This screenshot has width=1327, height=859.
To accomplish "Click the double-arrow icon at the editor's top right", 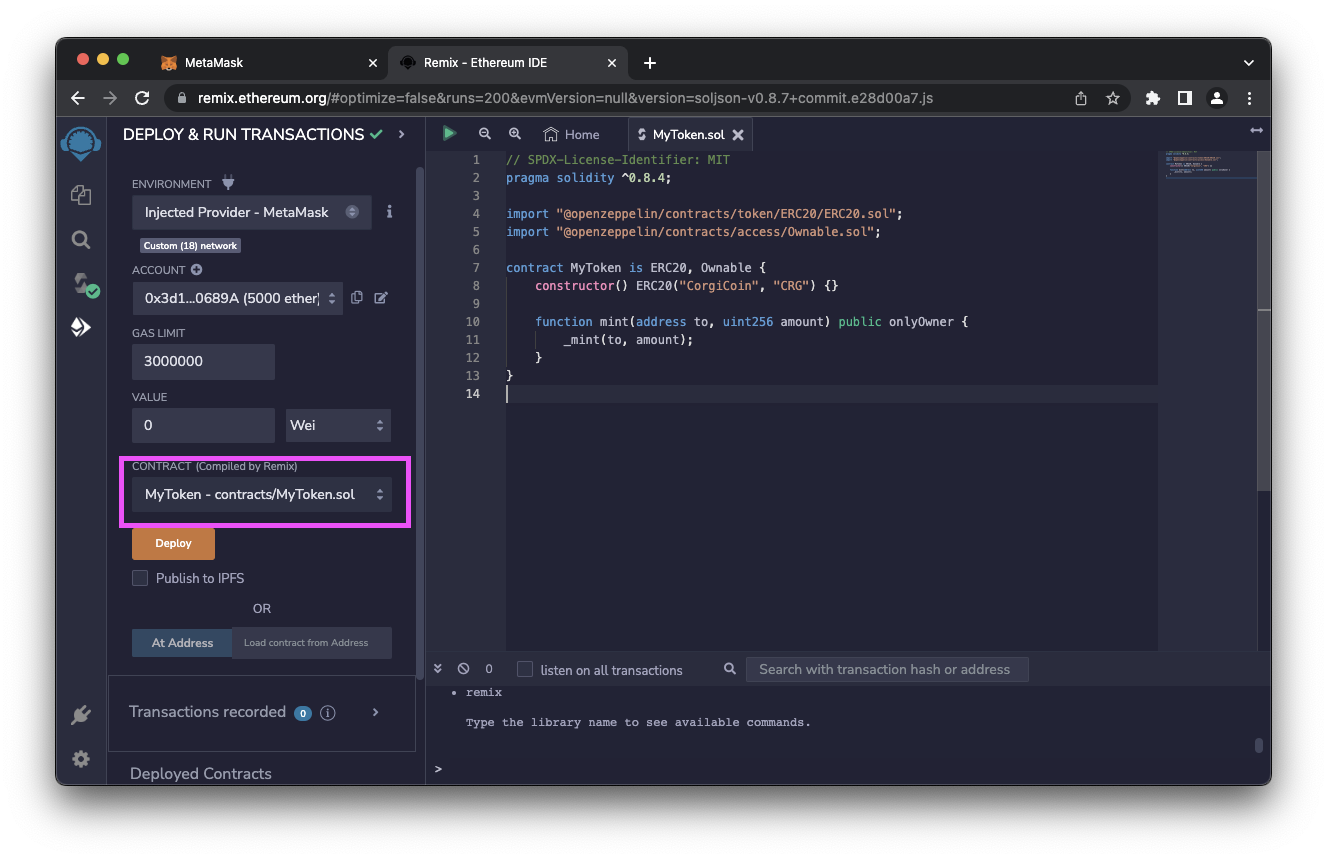I will click(x=1256, y=131).
